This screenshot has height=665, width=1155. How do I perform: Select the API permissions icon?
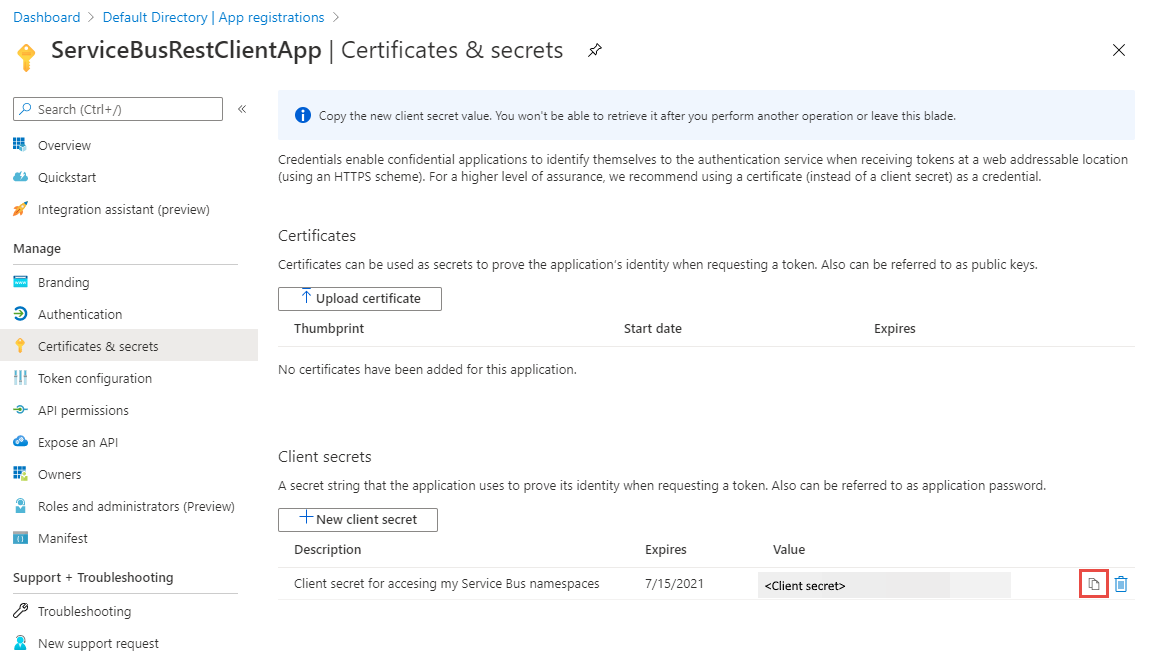point(20,409)
